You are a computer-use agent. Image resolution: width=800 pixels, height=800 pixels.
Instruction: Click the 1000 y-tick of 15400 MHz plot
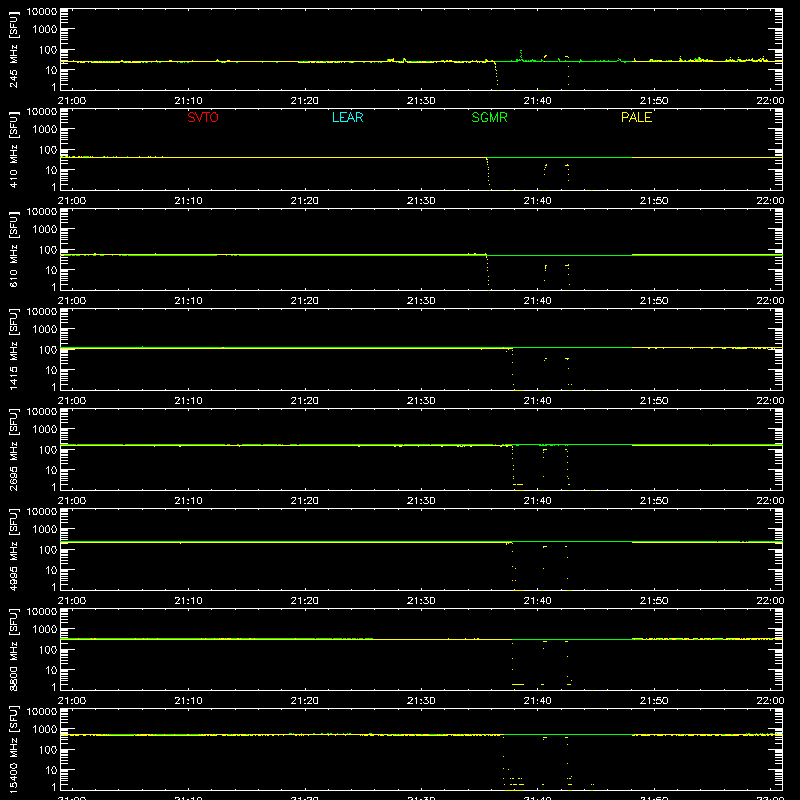click(x=45, y=730)
